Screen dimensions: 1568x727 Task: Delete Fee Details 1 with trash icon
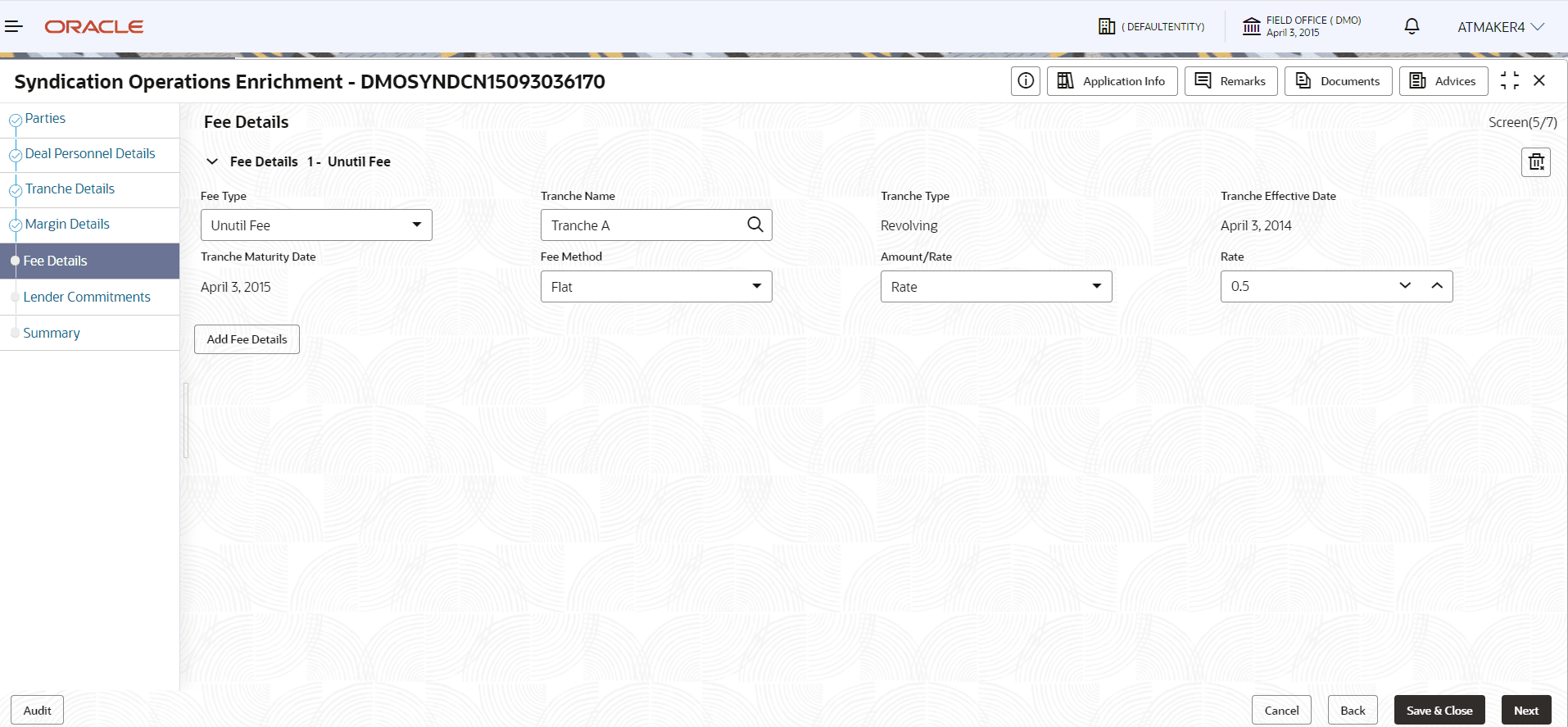pyautogui.click(x=1536, y=162)
